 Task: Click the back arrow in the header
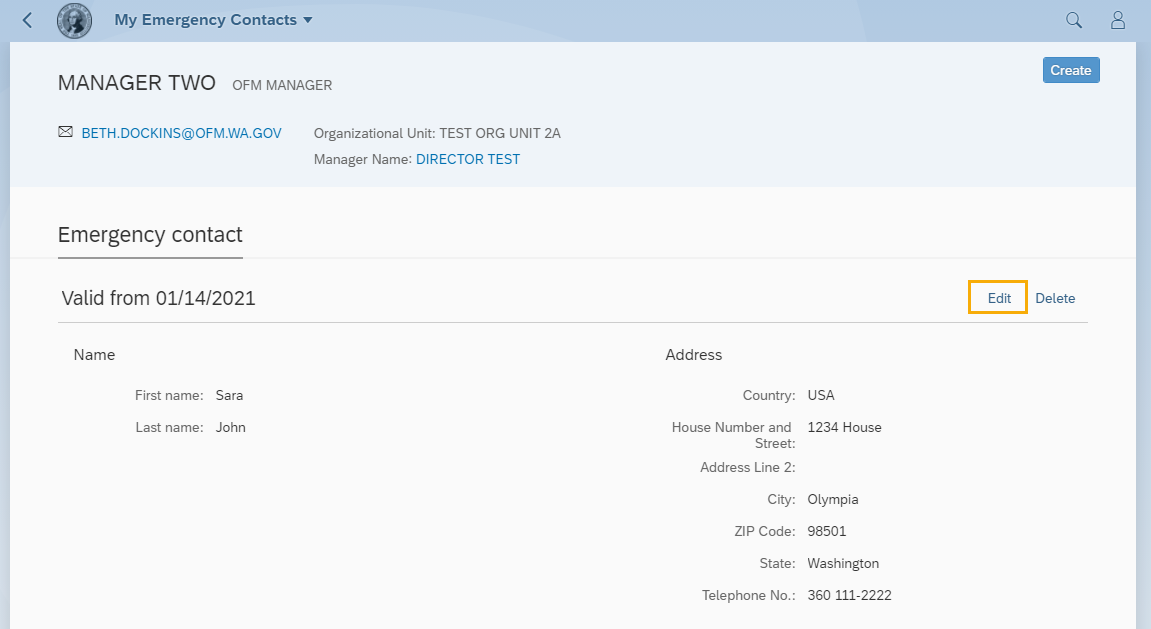point(27,20)
